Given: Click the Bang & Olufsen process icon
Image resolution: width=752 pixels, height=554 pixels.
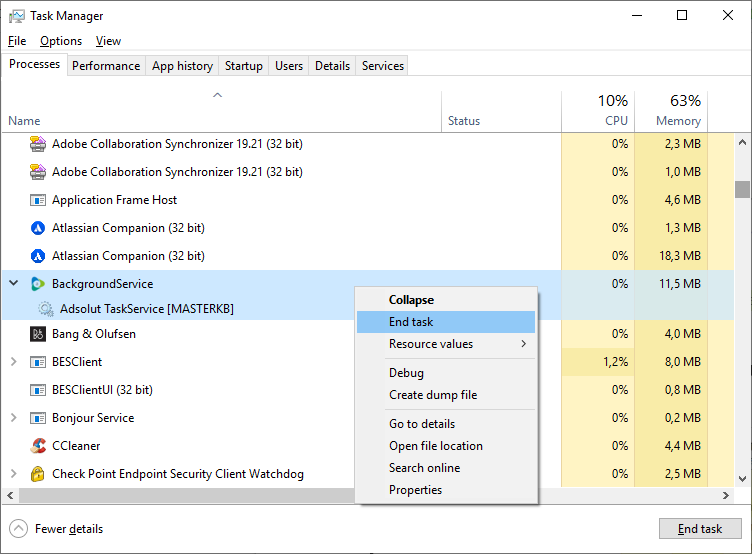Looking at the screenshot, I should pos(38,334).
